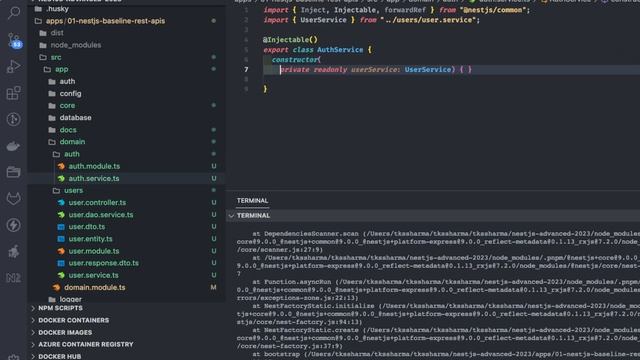Image resolution: width=640 pixels, height=360 pixels.
Task: Select the TERMINAL panel tab
Action: (252, 200)
